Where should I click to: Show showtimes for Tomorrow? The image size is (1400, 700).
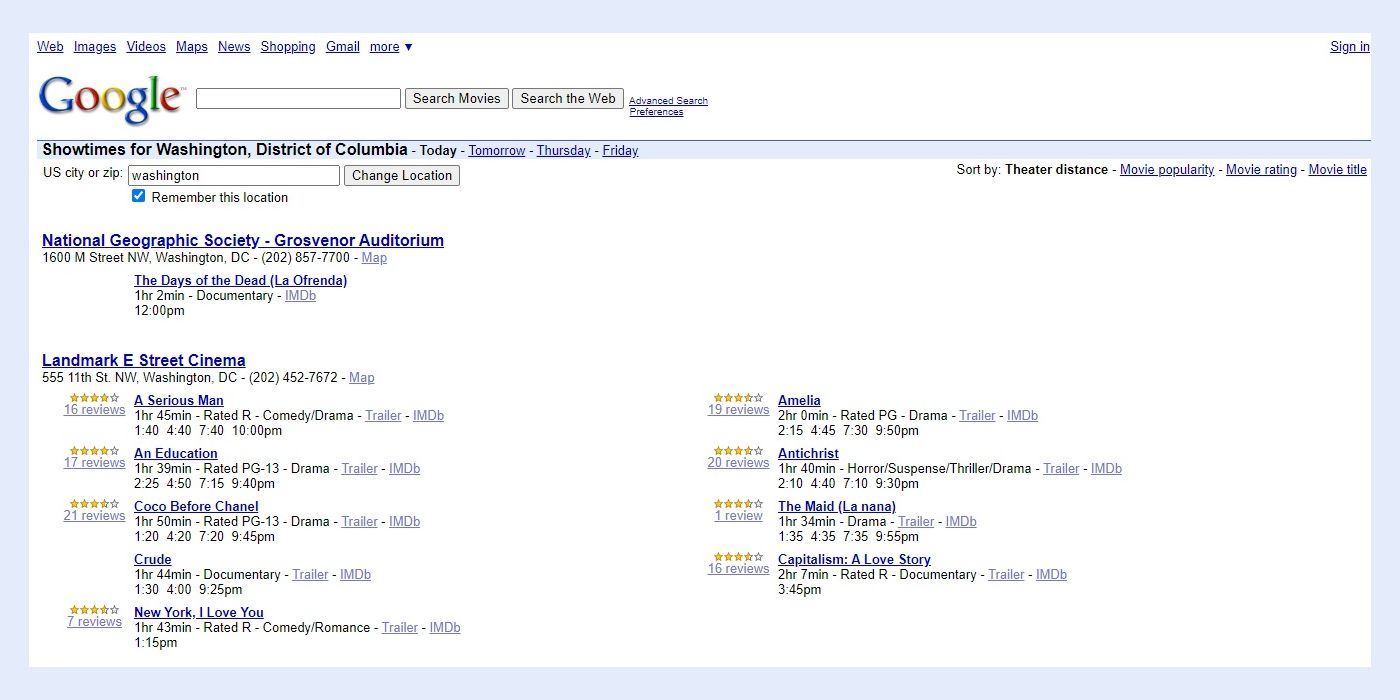point(497,151)
